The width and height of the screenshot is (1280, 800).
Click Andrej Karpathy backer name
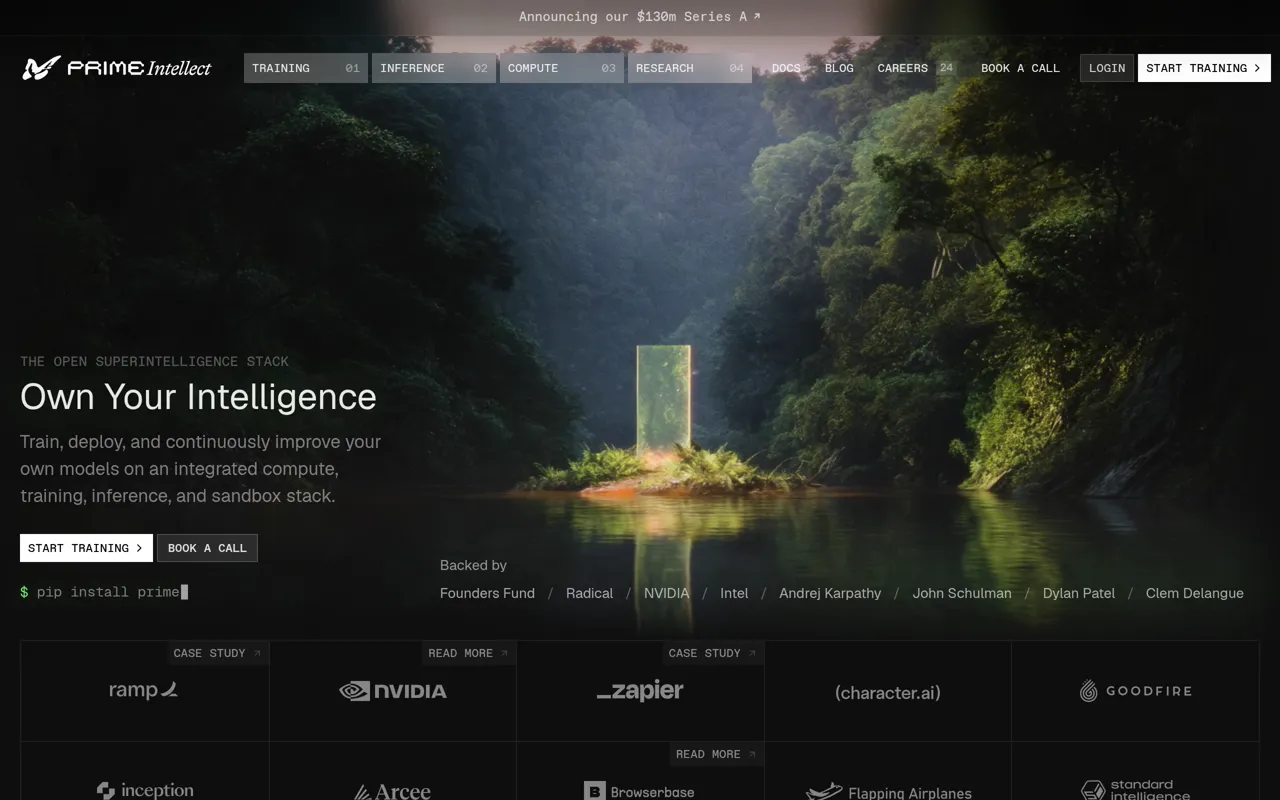(830, 593)
